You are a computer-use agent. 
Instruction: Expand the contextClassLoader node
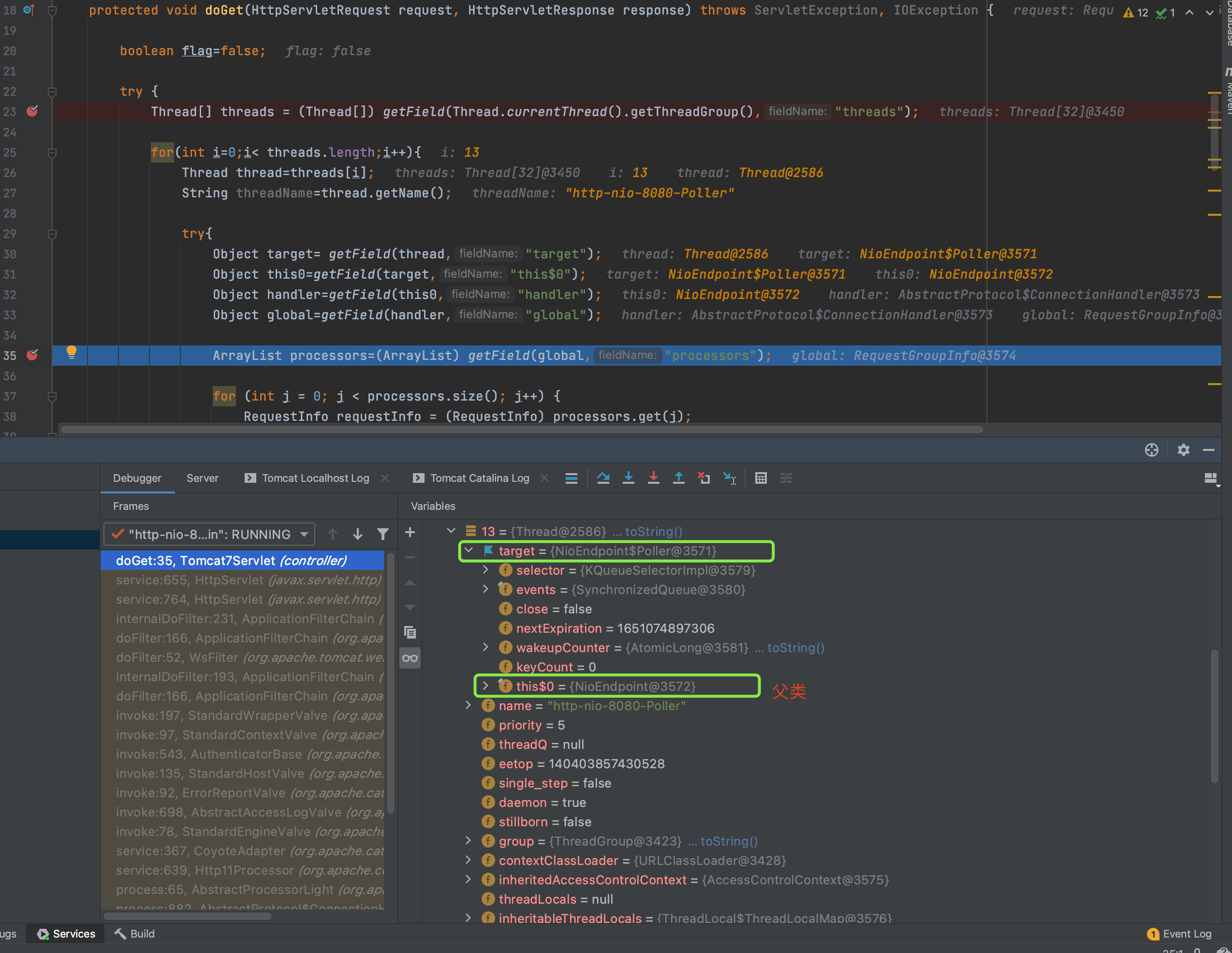tap(468, 860)
